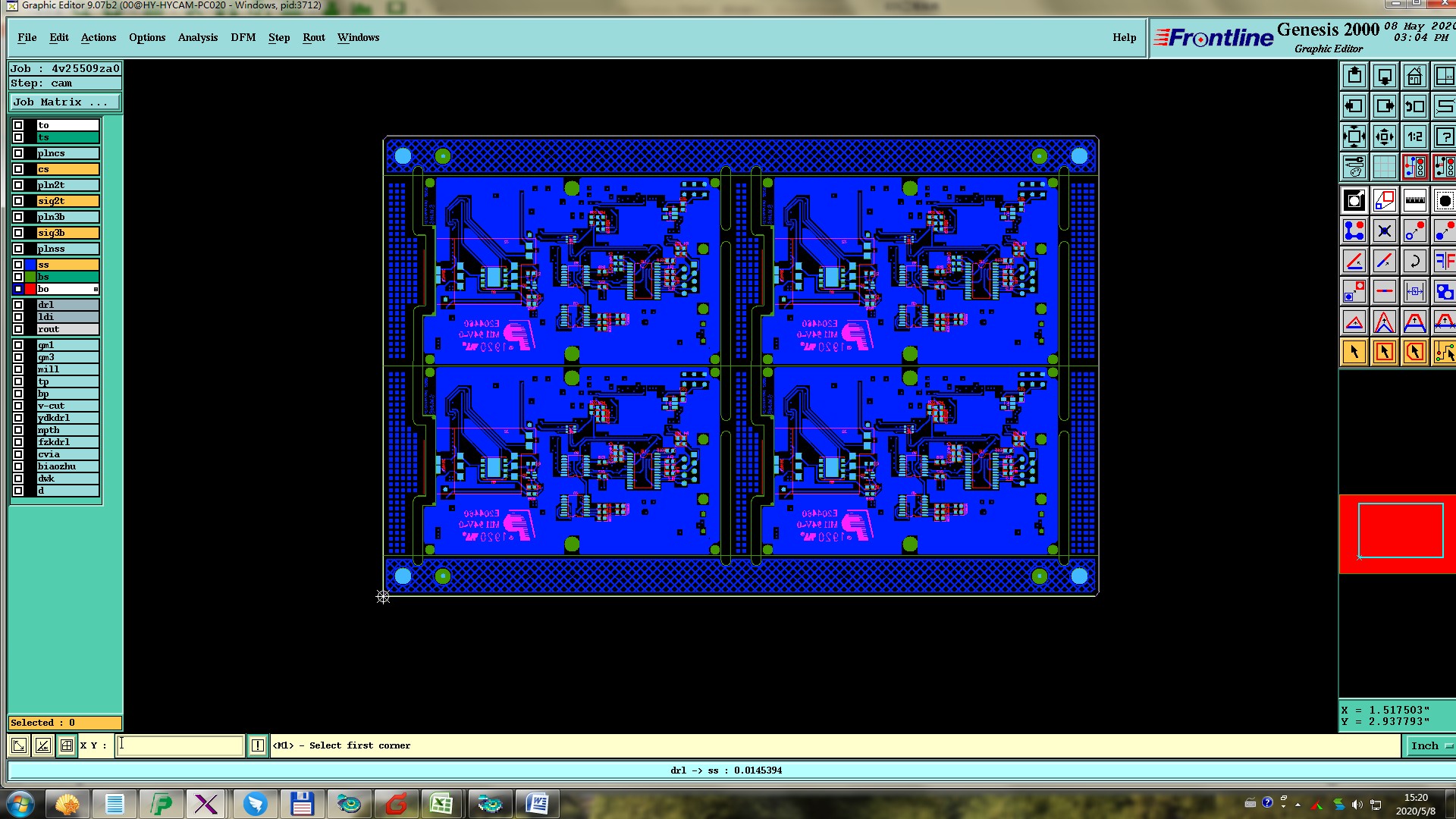
Task: Select the 'biaozhu' layer name
Action: [x=67, y=466]
